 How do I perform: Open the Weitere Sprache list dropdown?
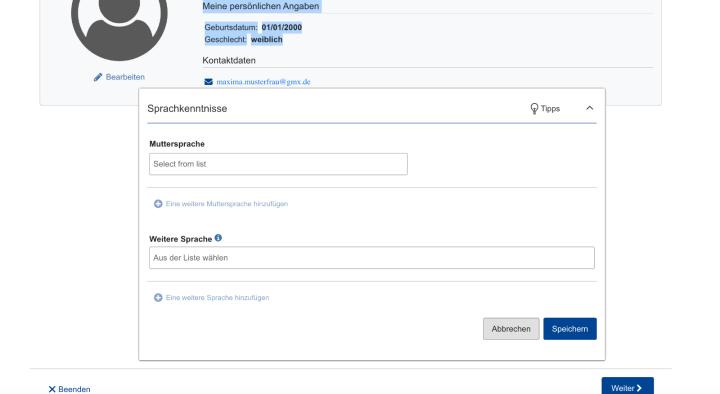[x=371, y=258]
